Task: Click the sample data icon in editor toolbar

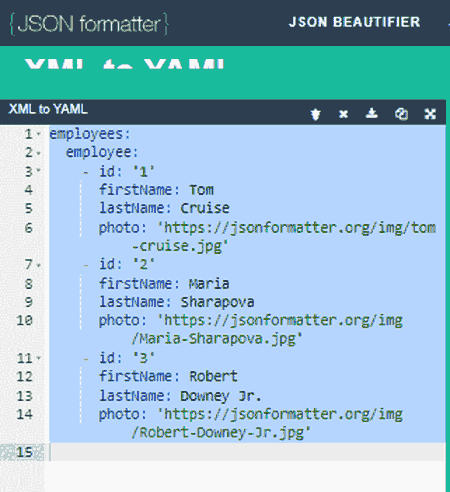Action: pos(315,114)
